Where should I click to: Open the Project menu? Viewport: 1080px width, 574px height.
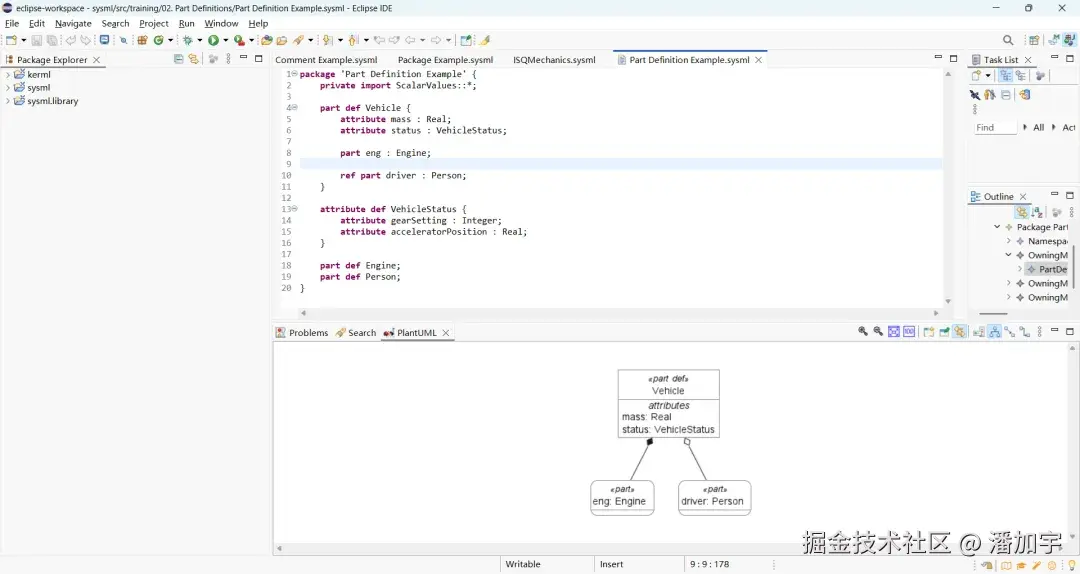click(153, 23)
